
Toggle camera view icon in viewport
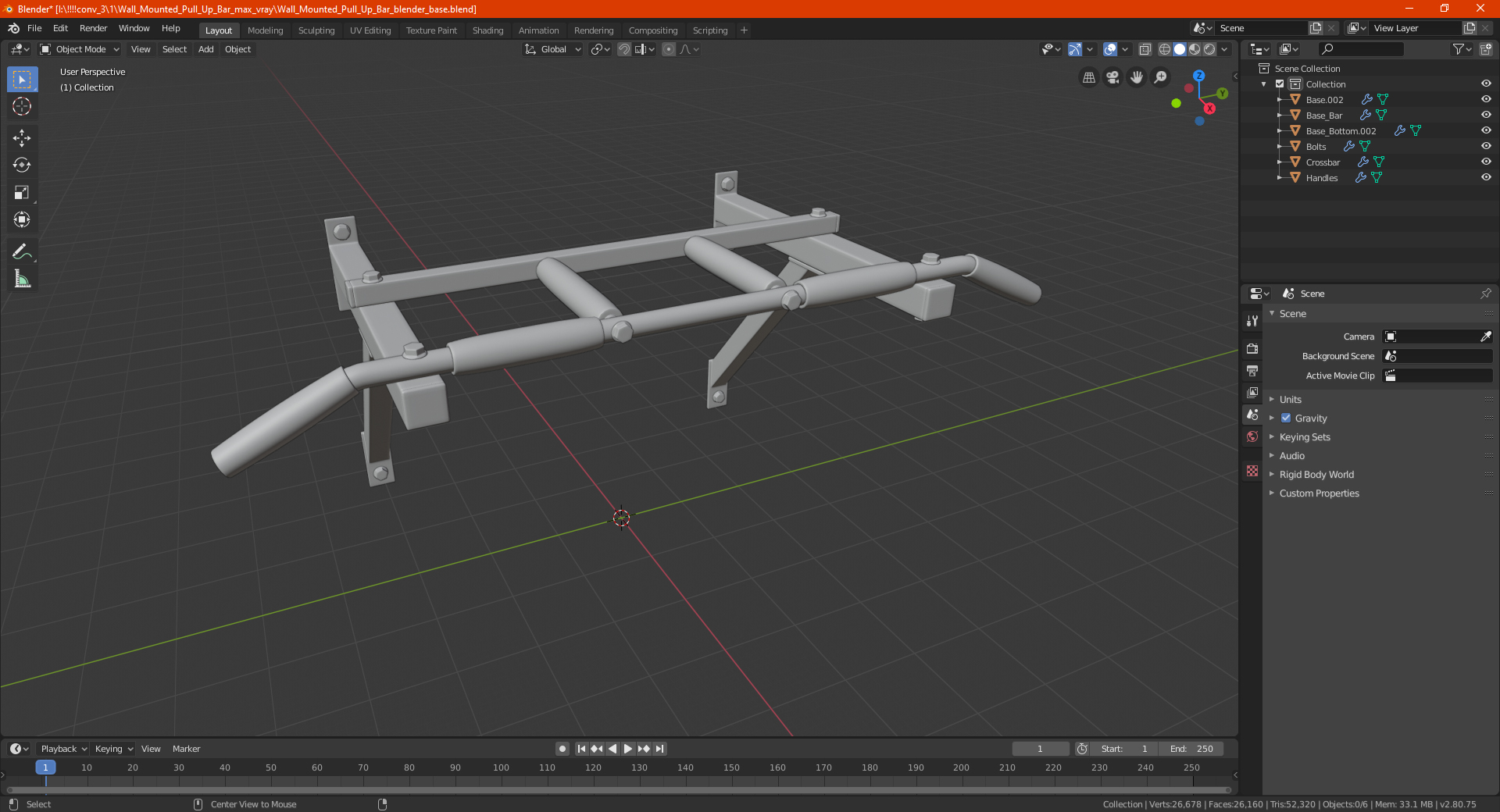pyautogui.click(x=1112, y=77)
